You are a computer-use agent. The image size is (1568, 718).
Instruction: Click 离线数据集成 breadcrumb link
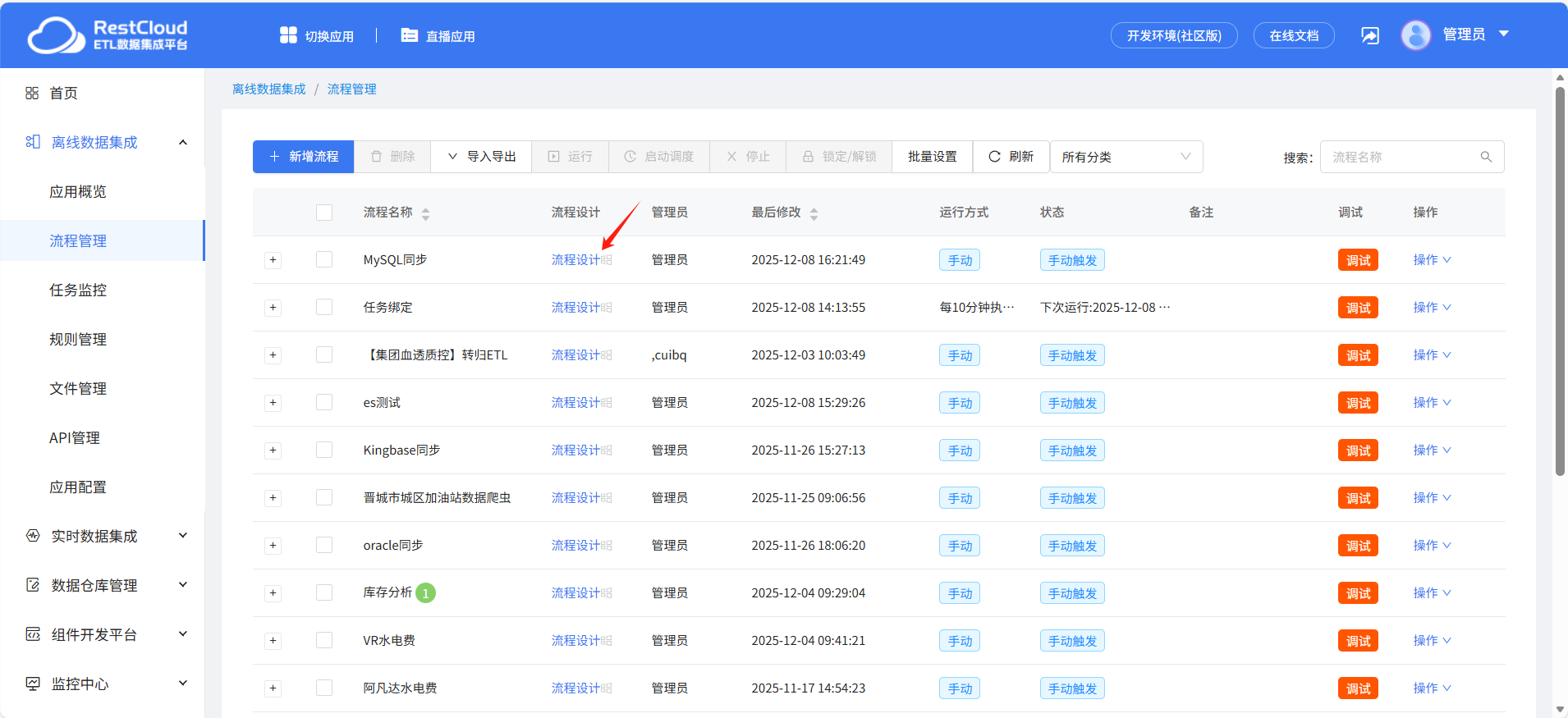pos(268,89)
